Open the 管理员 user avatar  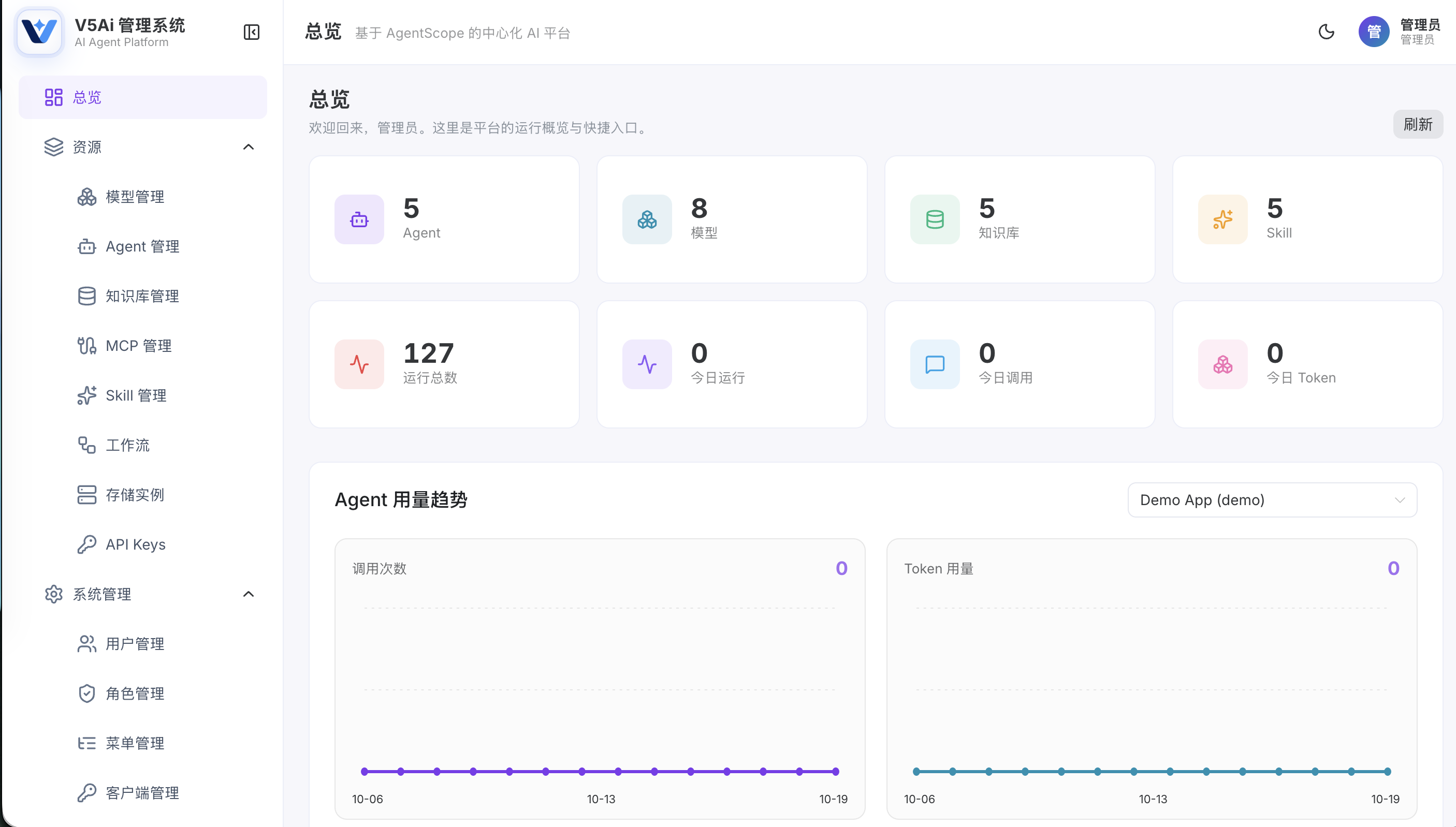click(1374, 32)
